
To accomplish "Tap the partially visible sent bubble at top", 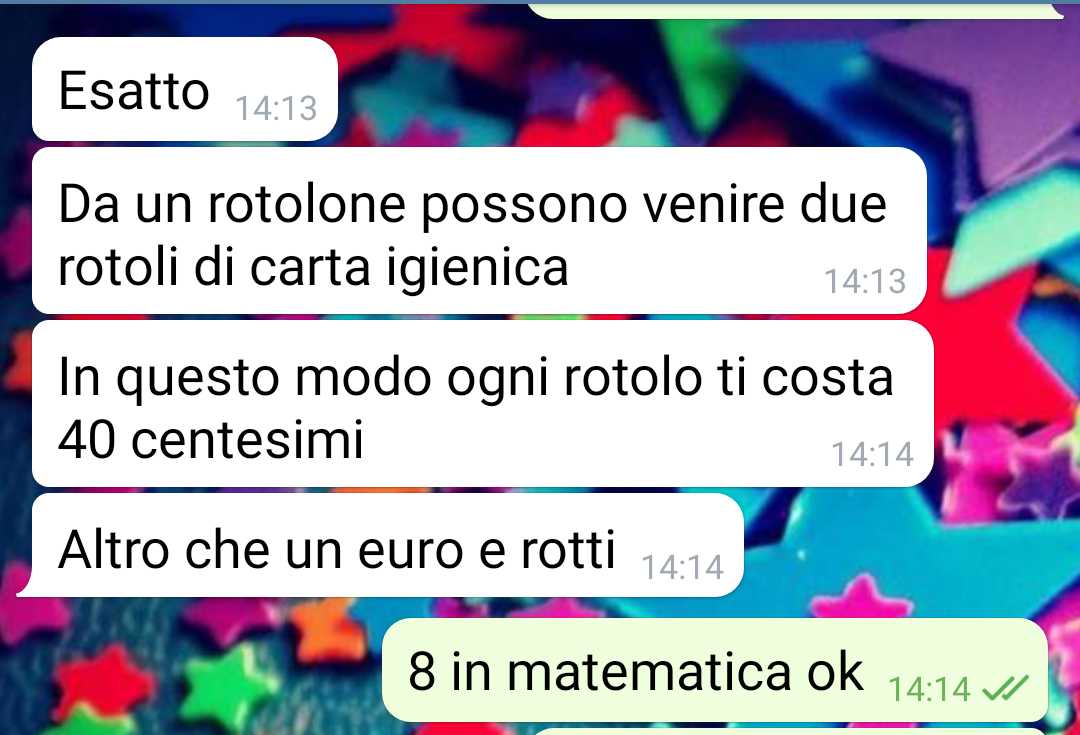I will pos(796,11).
